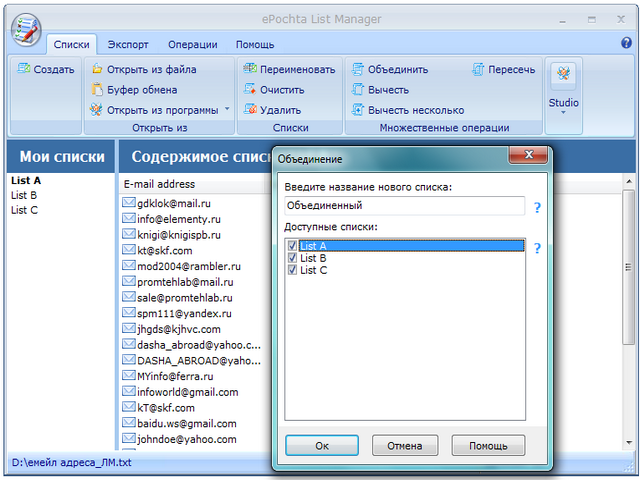Click envelope icon next to spm111@yandex.ru

click(x=129, y=313)
